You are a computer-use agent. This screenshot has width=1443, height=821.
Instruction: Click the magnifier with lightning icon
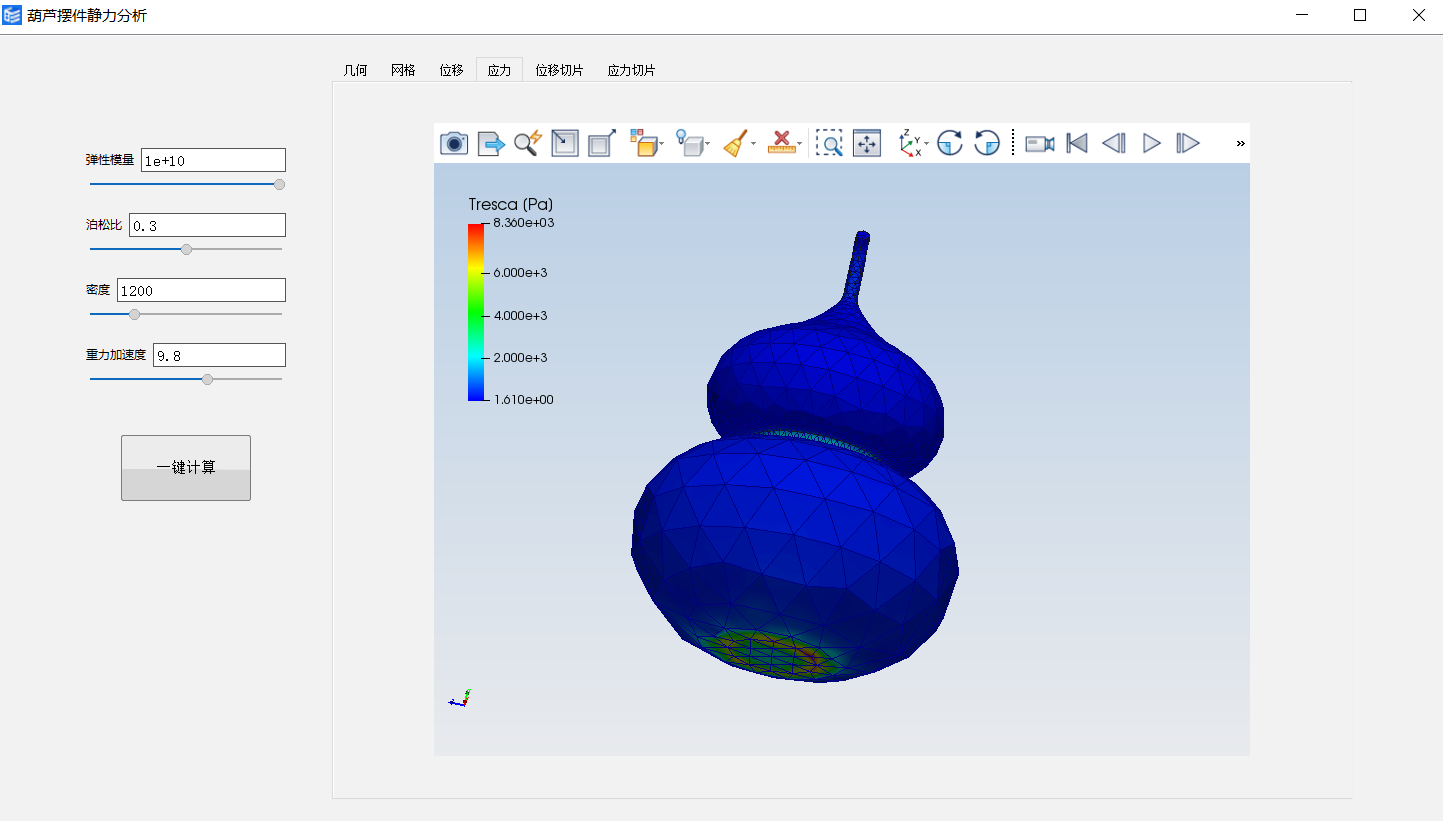point(528,144)
